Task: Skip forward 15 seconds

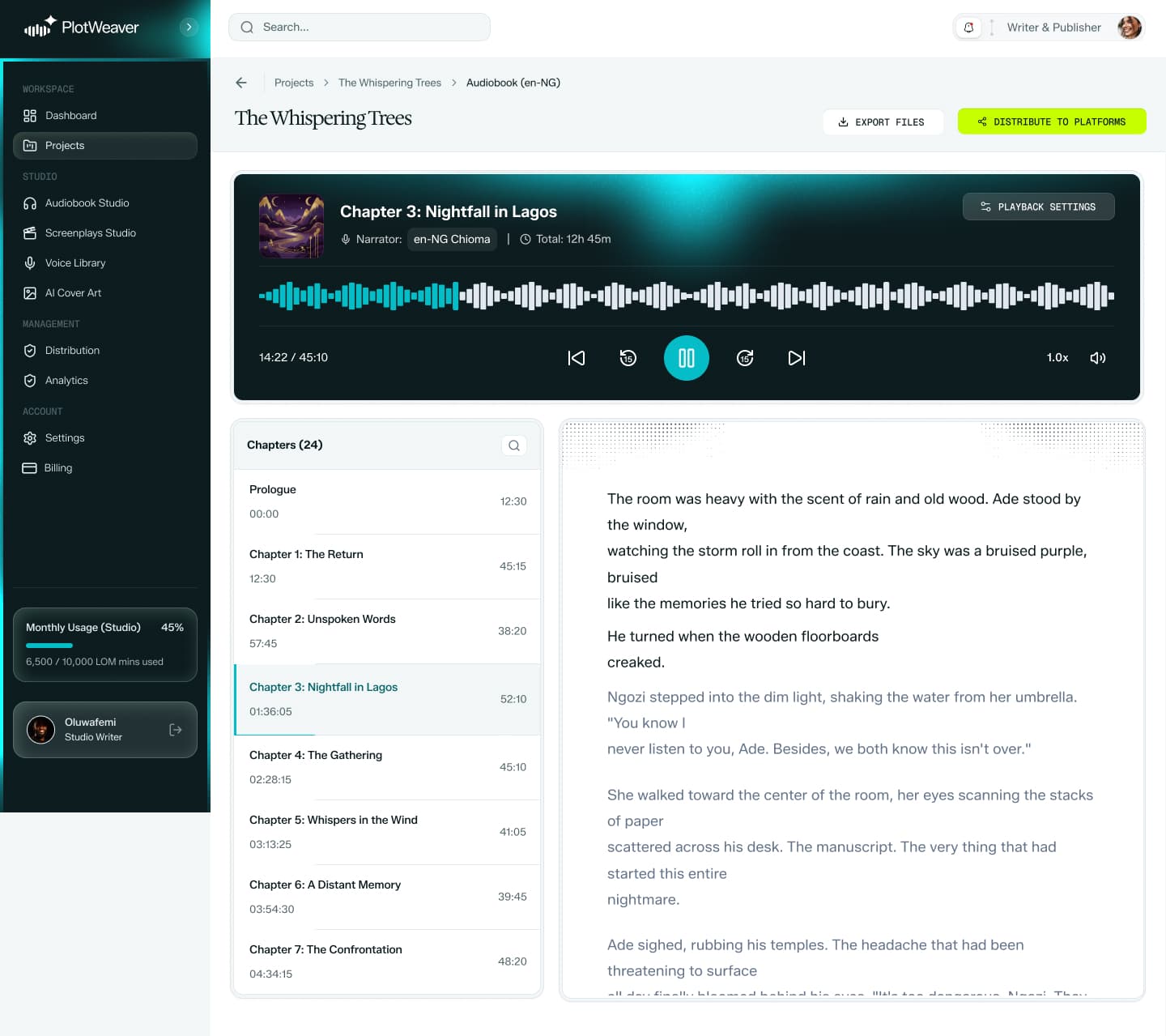Action: click(745, 358)
